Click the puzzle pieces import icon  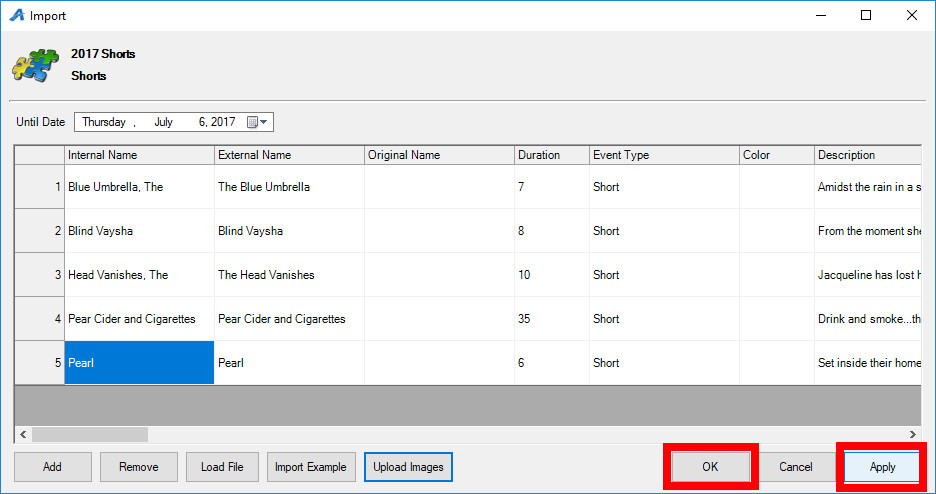click(x=36, y=65)
